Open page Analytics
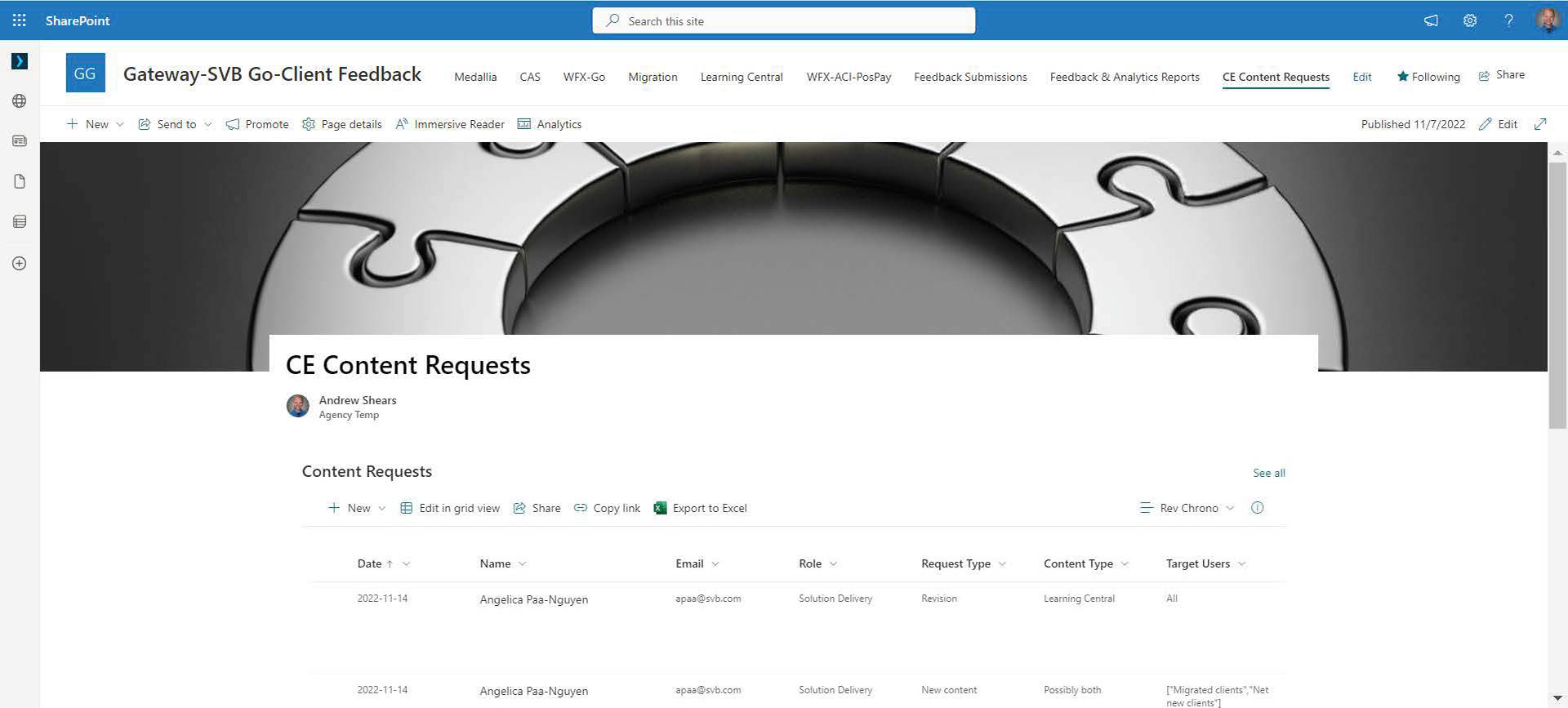 click(x=550, y=124)
